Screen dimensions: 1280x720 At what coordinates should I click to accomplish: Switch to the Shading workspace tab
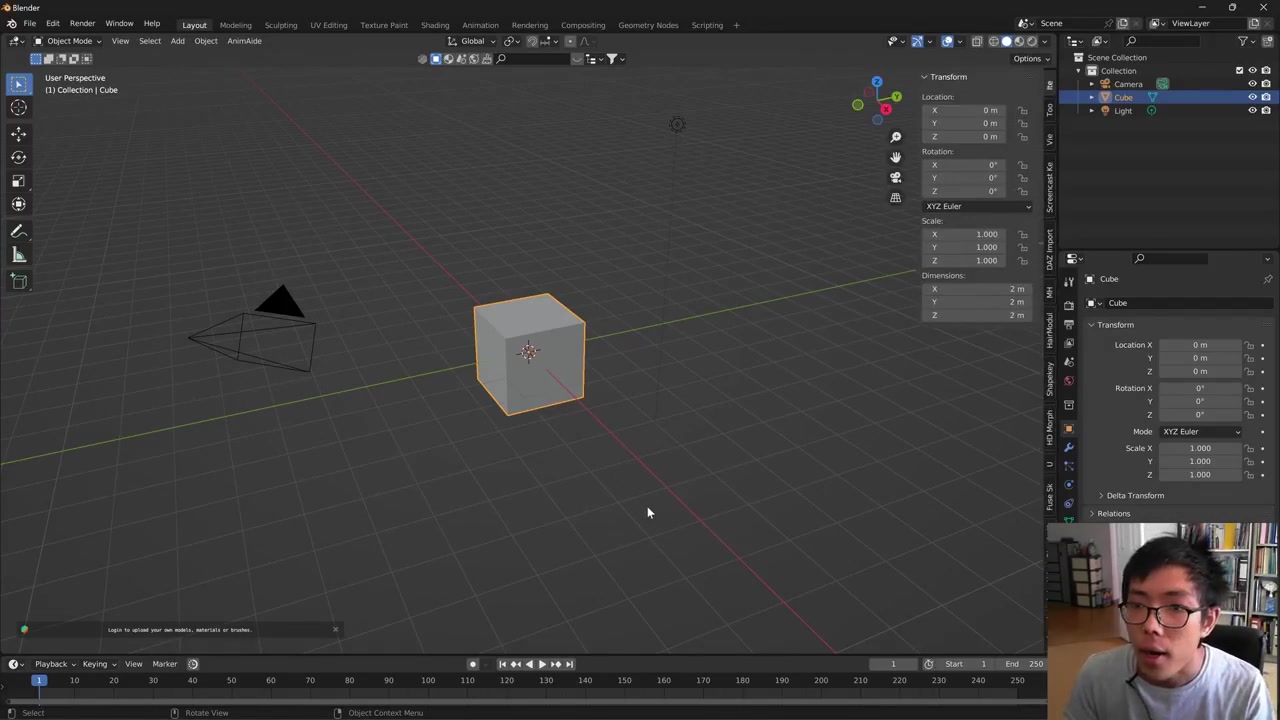[434, 25]
